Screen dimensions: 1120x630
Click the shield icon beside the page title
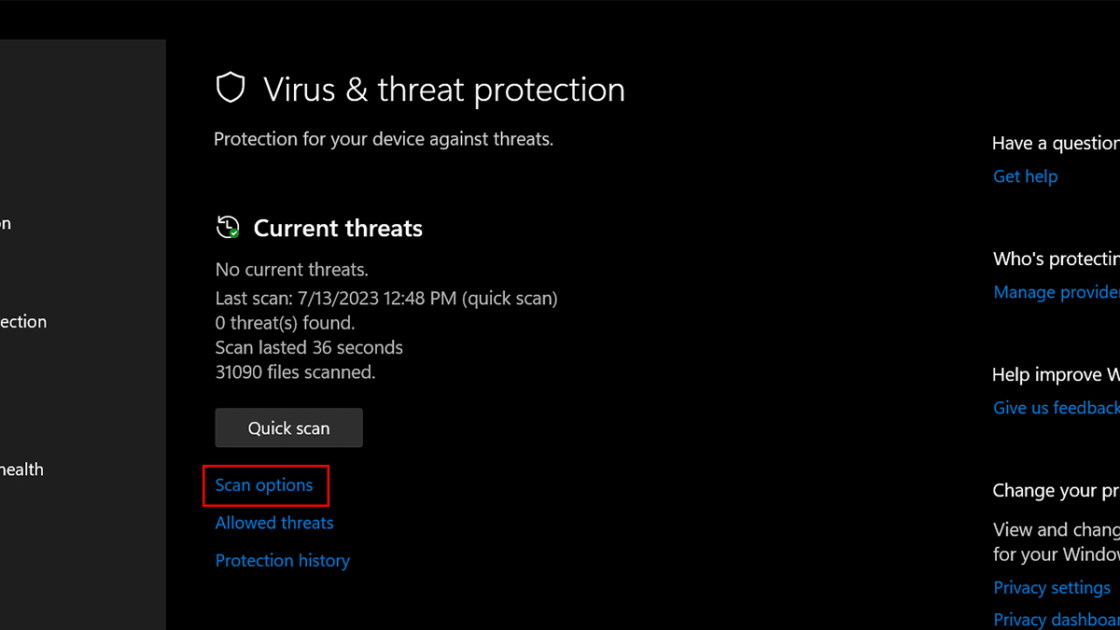click(231, 88)
